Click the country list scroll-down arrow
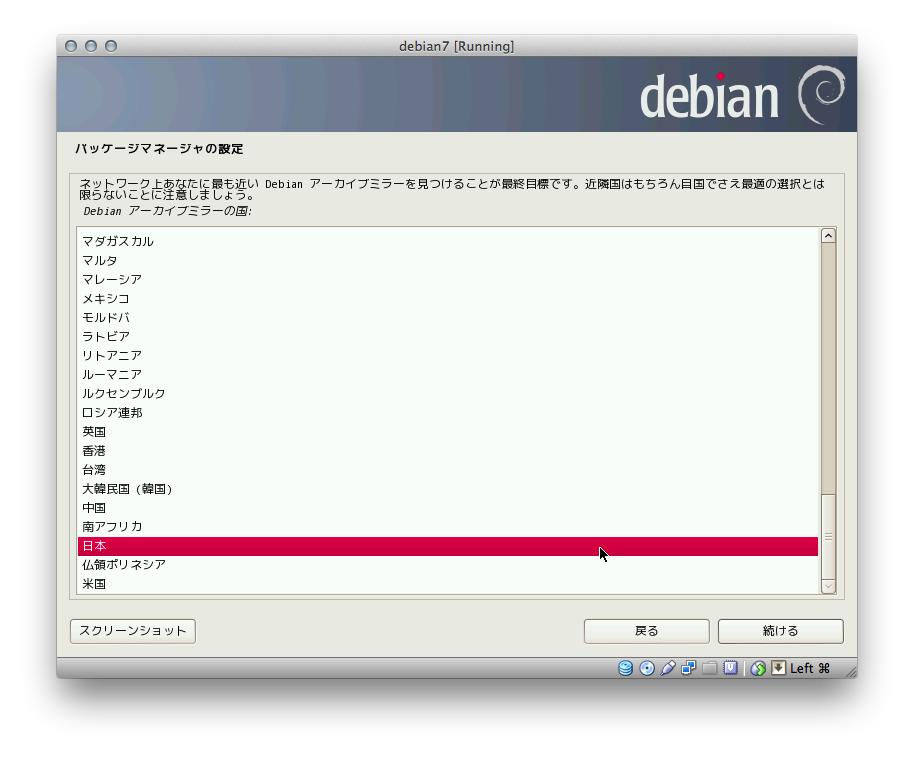This screenshot has width=914, height=757. (x=828, y=586)
